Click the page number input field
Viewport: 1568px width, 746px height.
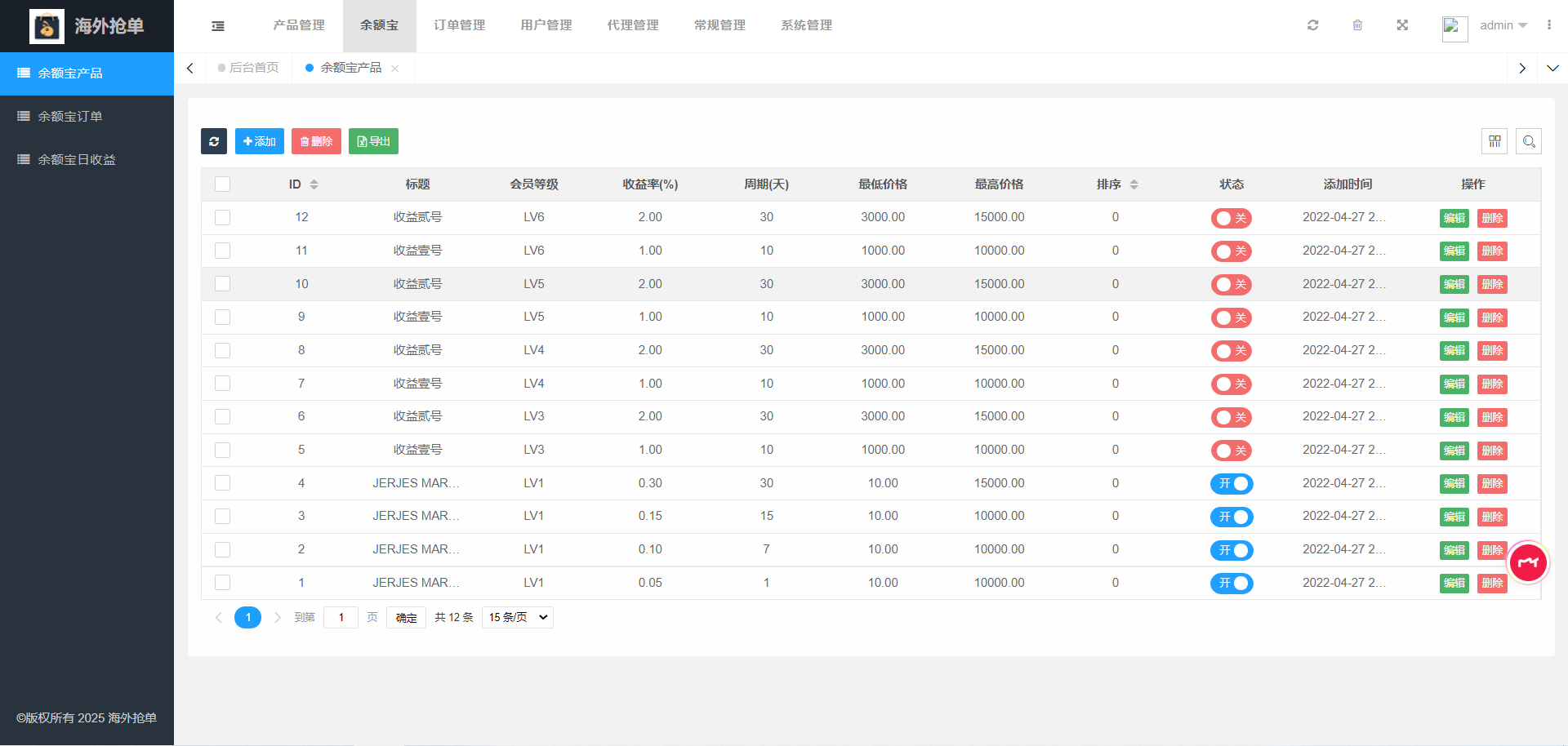coord(341,617)
